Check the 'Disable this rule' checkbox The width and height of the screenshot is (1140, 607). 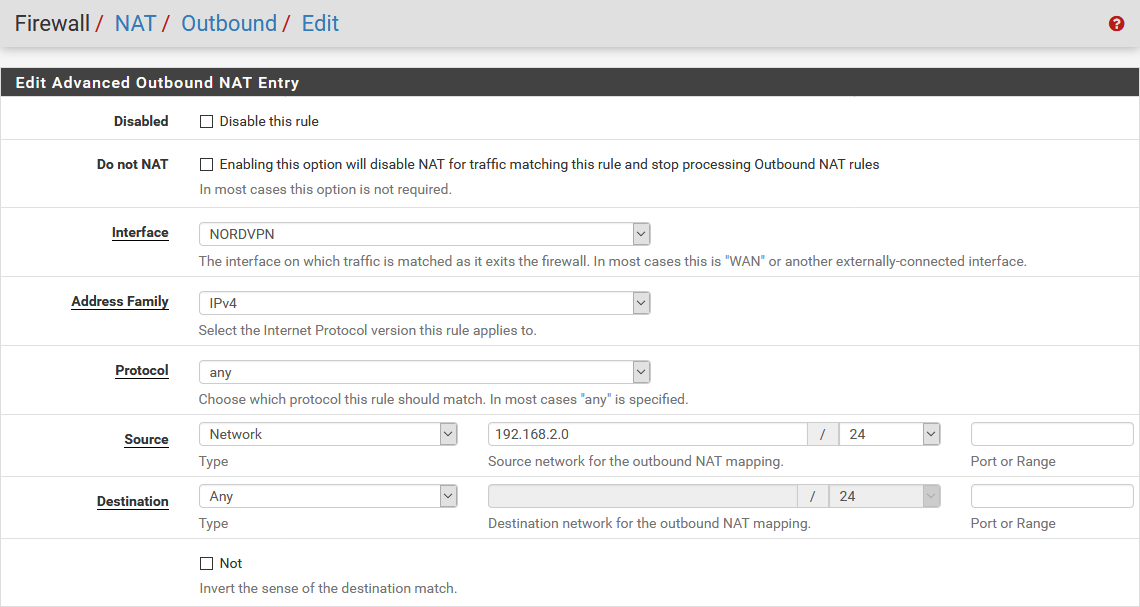[207, 122]
